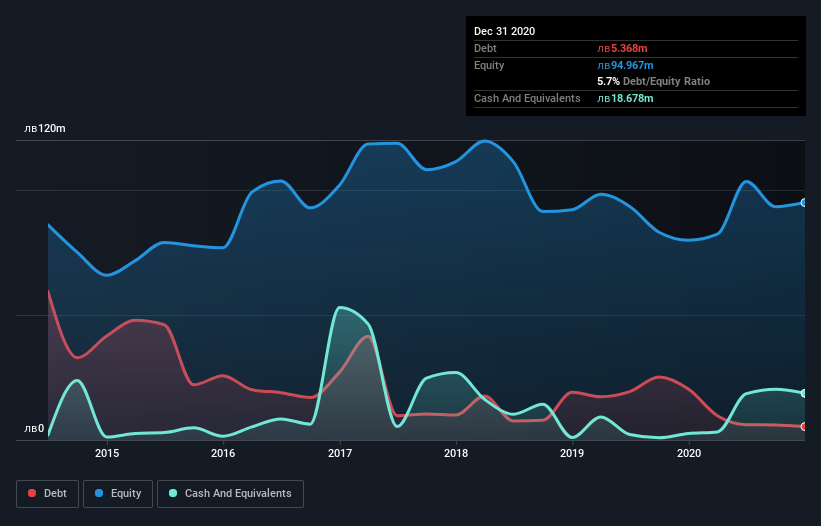Click the Dec 31 2020 tooltip date
Screen dimensions: 821x526
pyautogui.click(x=504, y=31)
